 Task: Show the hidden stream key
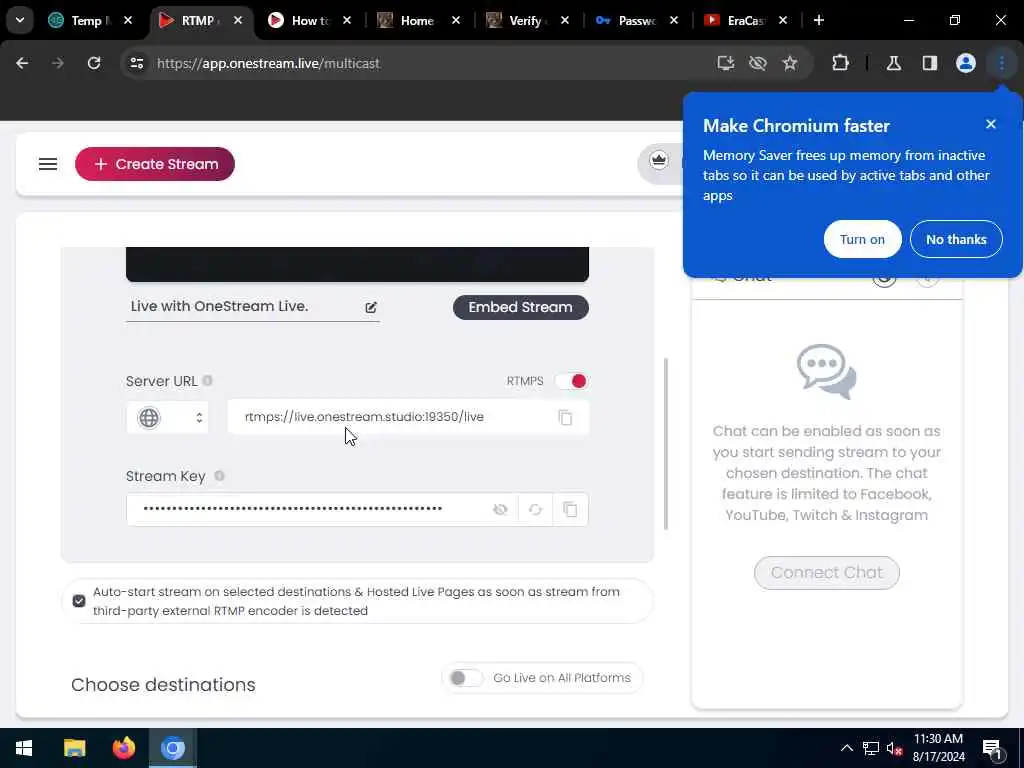(x=500, y=509)
